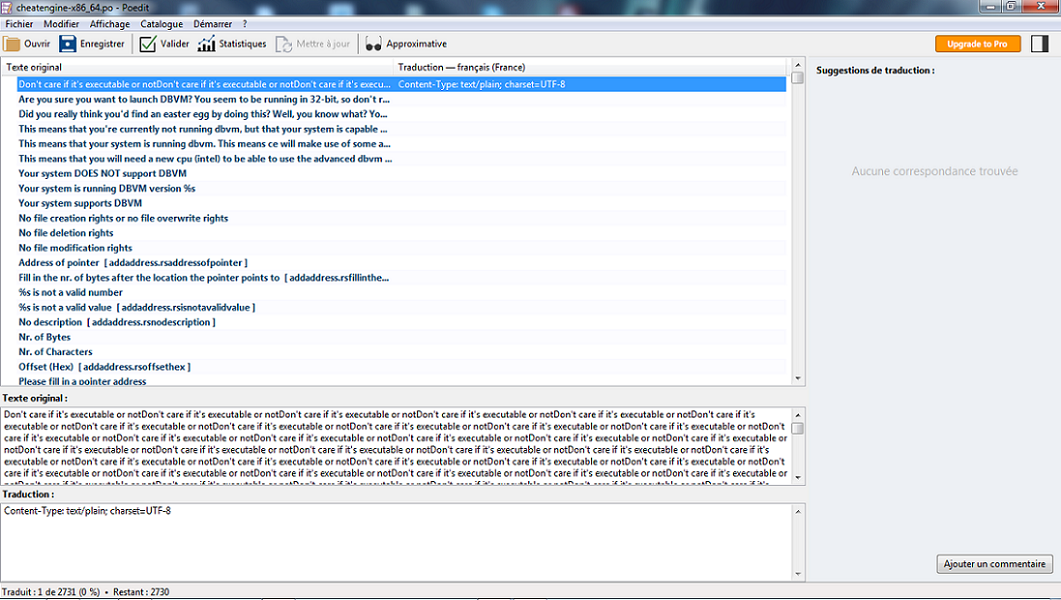Sort by Traduction — français column header
This screenshot has height=600, width=1061.
(x=461, y=67)
